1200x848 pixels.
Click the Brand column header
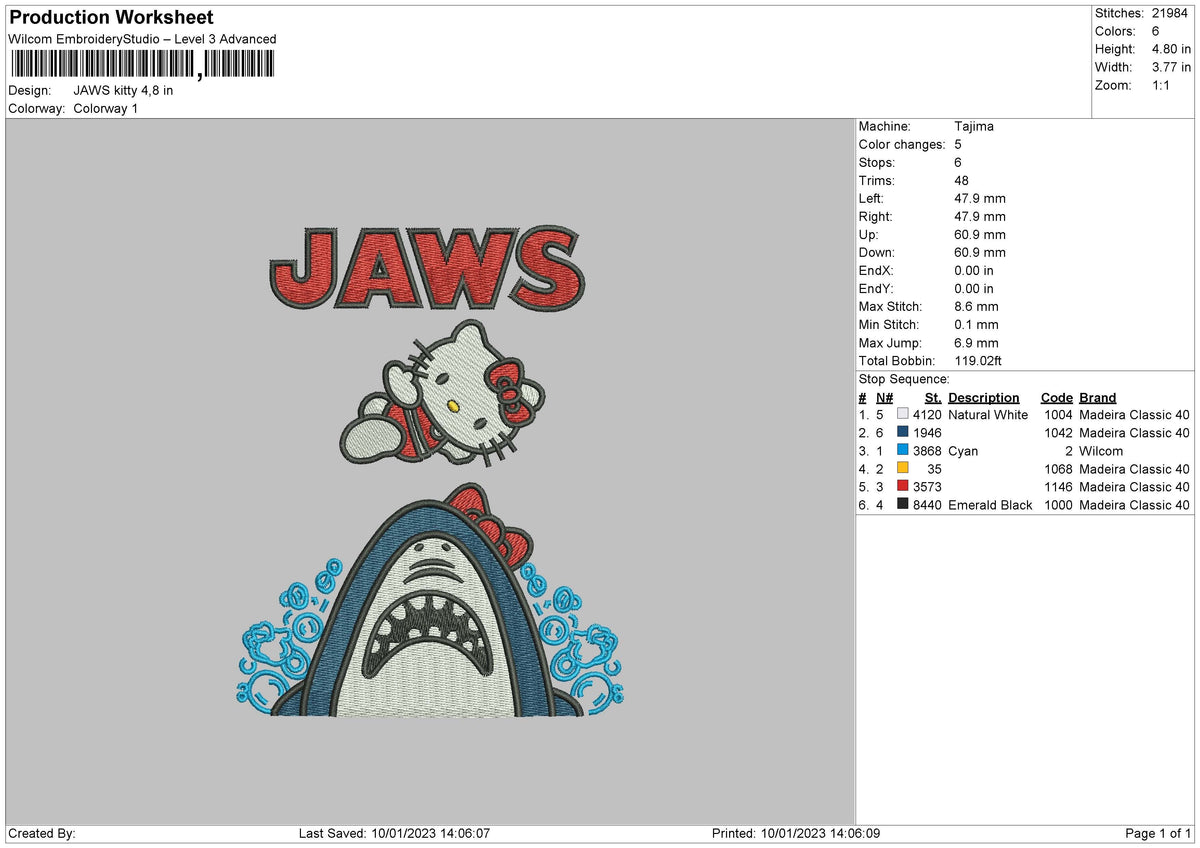(1097, 397)
